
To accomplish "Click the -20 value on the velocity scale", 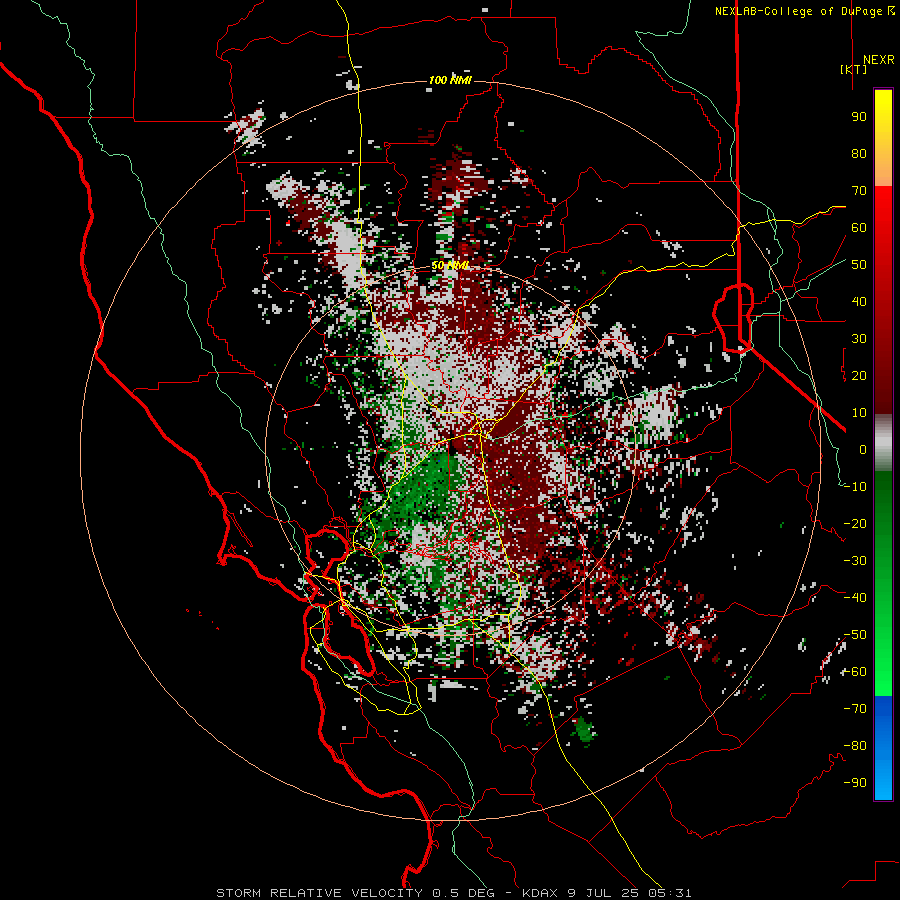I will click(855, 523).
